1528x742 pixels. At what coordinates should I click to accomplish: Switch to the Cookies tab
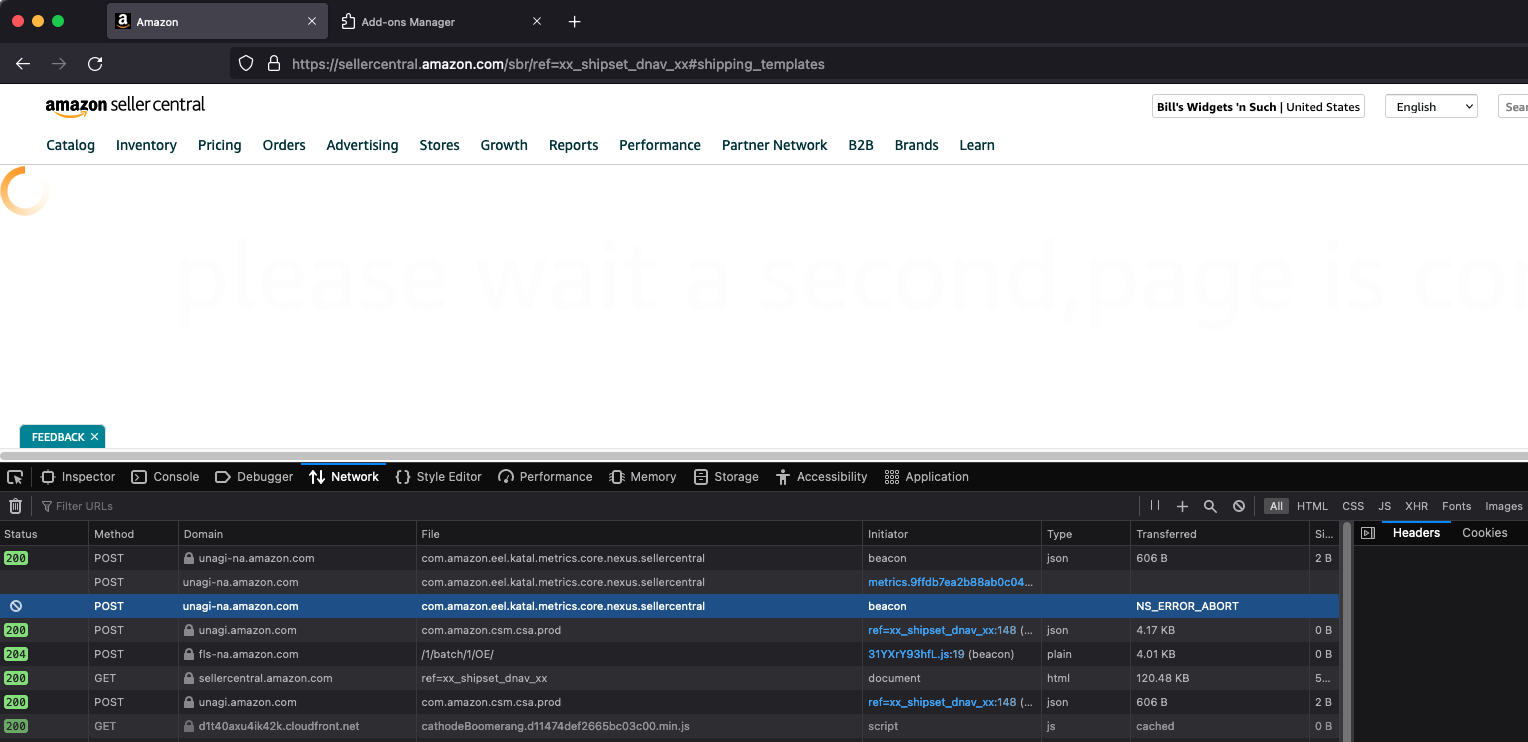[1484, 532]
